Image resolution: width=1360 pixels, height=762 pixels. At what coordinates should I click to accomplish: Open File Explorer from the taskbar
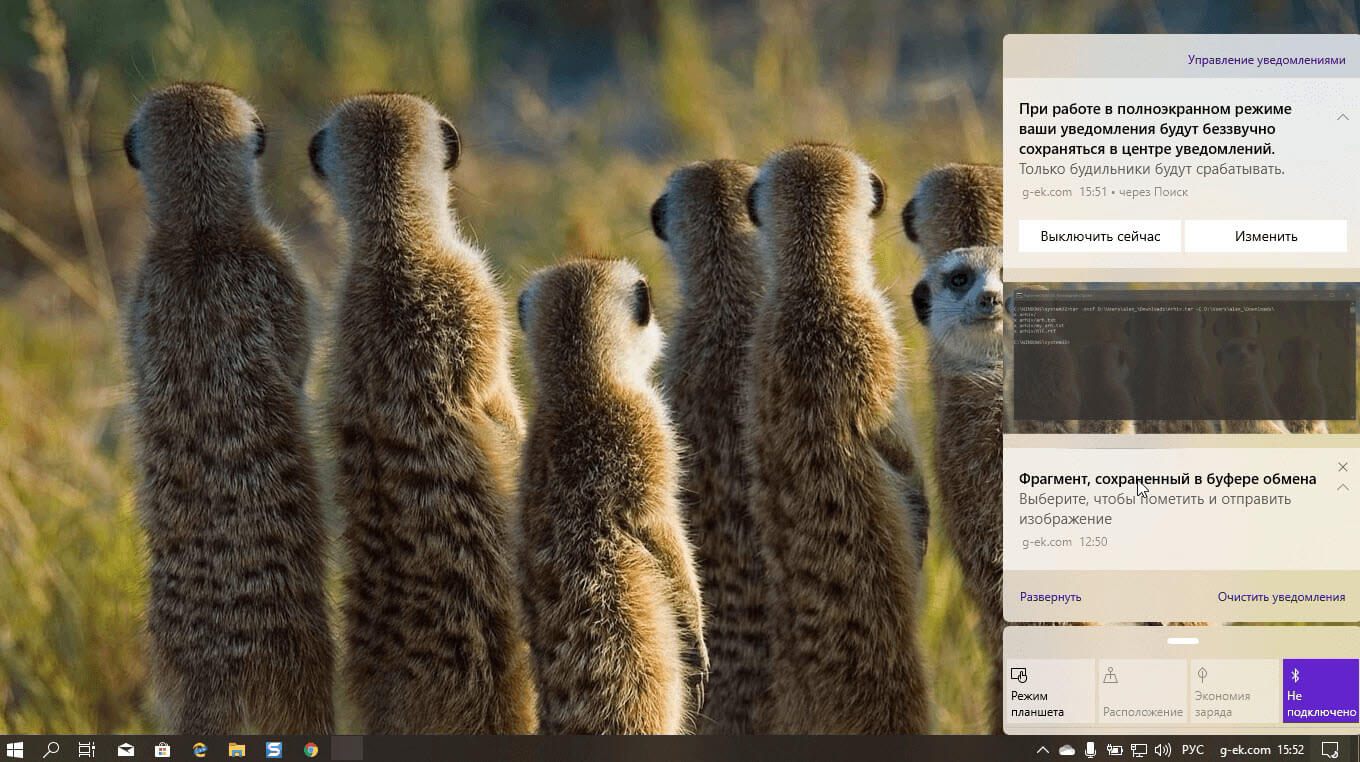237,749
